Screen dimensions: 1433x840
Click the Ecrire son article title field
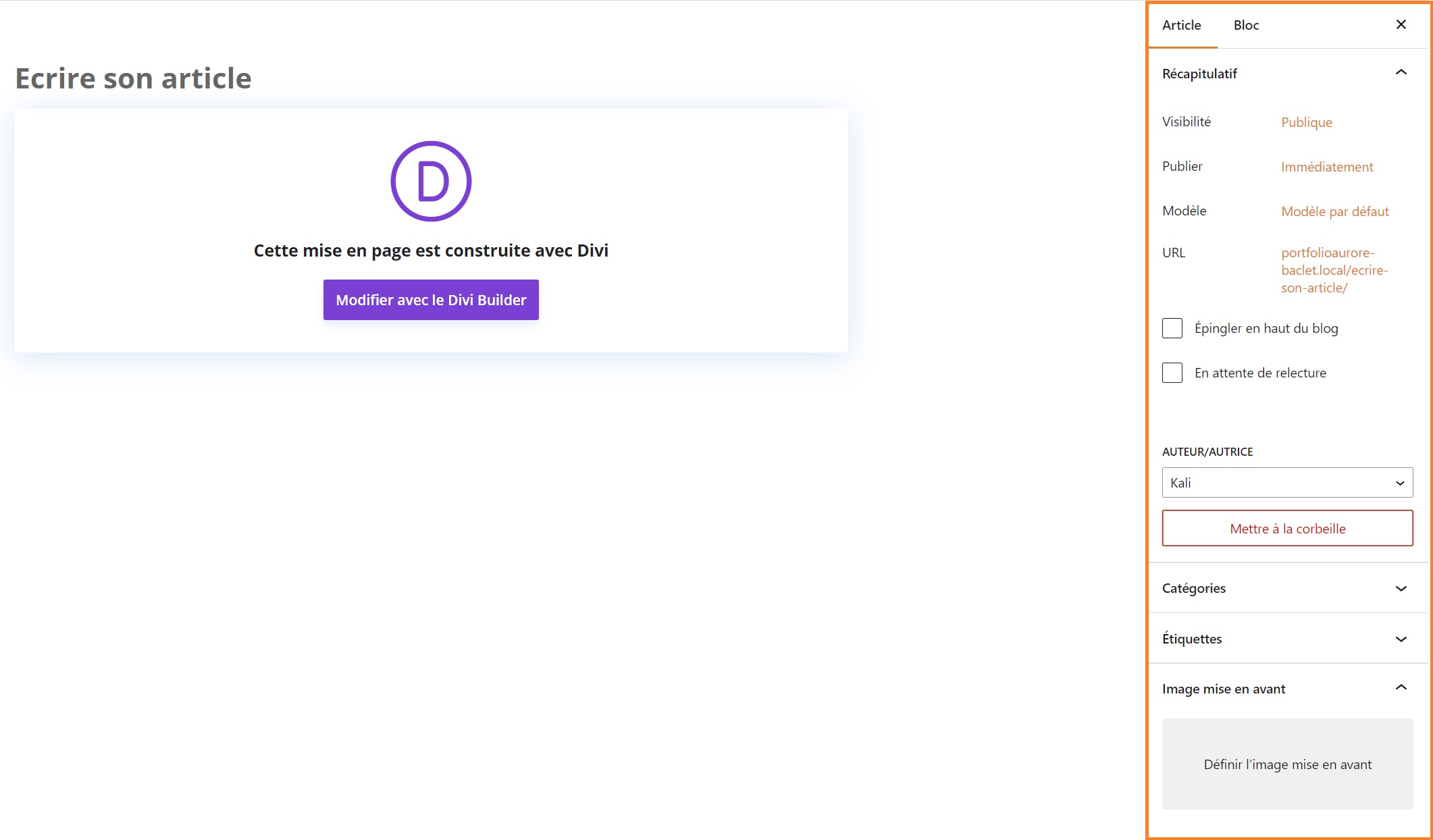click(134, 78)
